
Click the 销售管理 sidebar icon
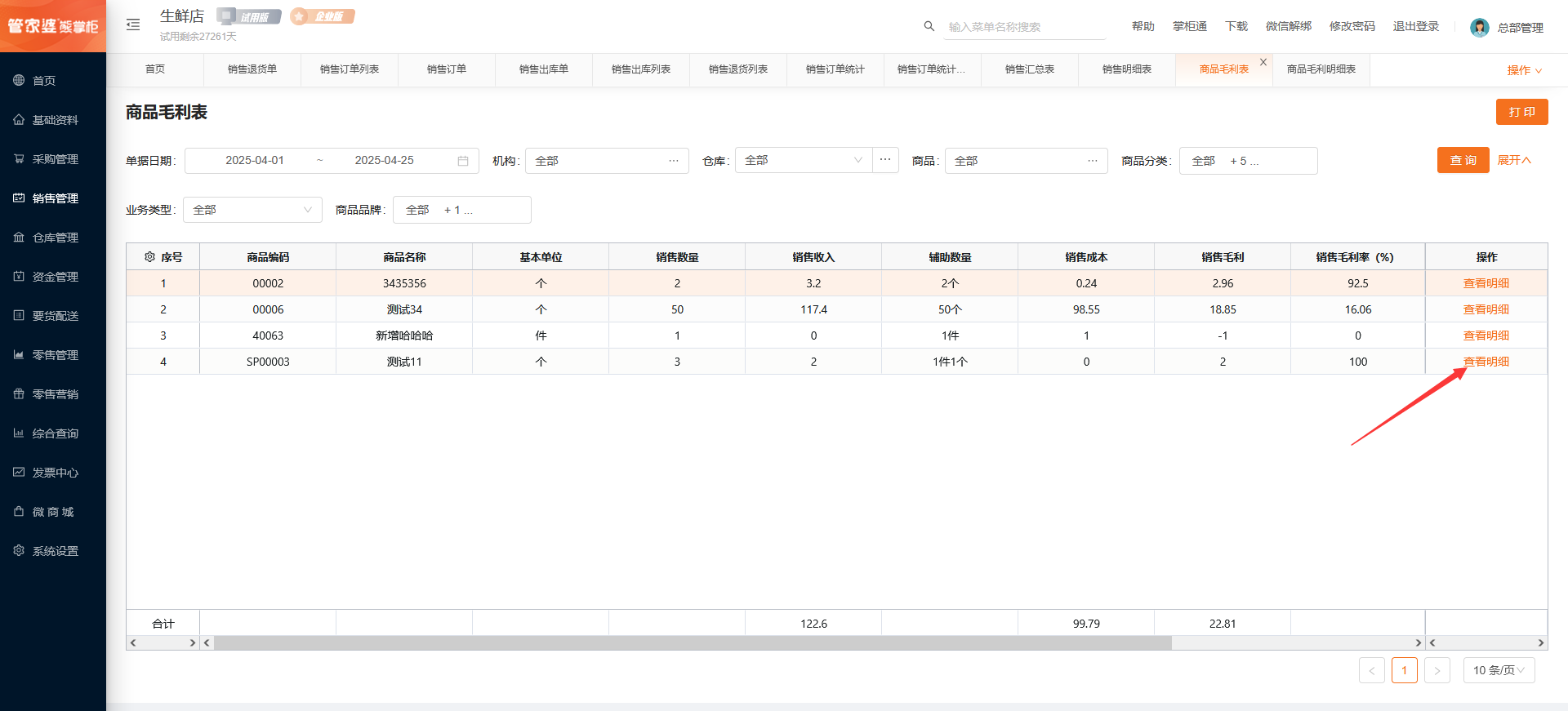point(19,198)
